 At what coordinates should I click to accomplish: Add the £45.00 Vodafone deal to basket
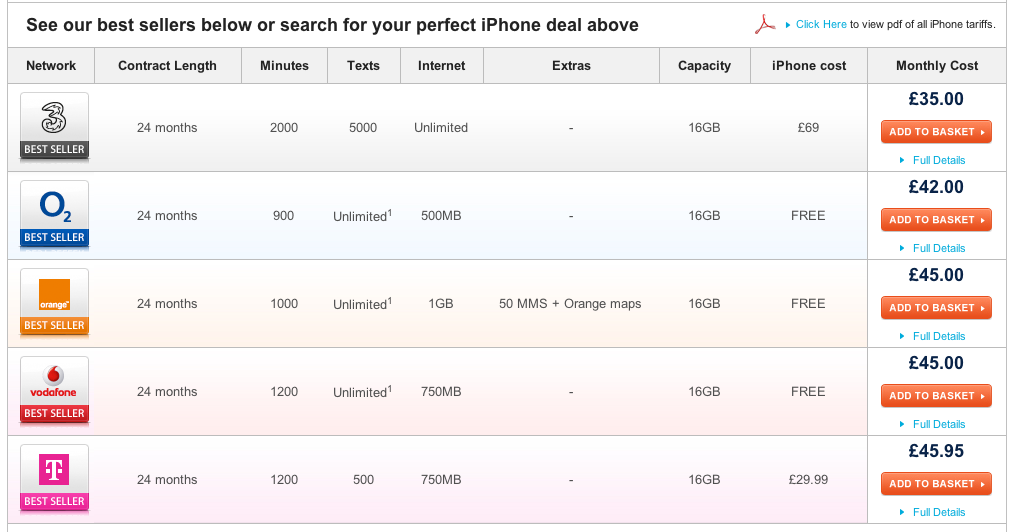[936, 396]
